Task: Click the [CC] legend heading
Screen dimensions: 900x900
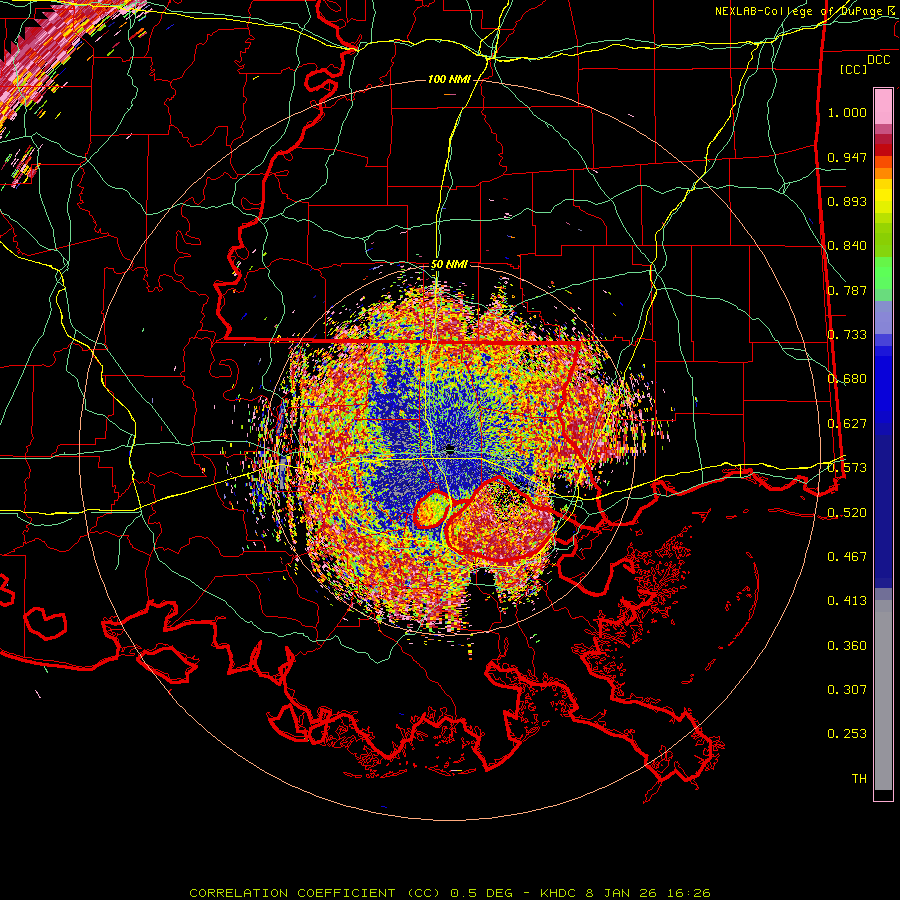Action: [x=854, y=69]
